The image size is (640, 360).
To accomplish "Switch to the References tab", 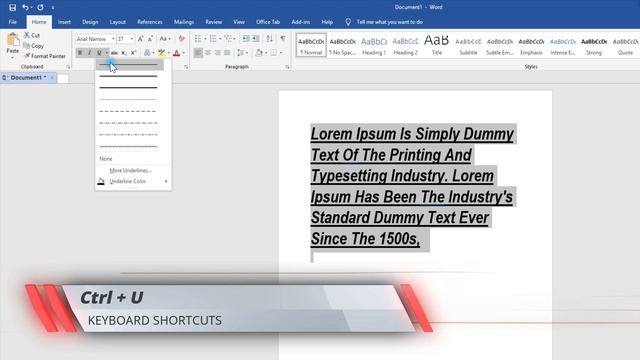I will click(x=150, y=22).
